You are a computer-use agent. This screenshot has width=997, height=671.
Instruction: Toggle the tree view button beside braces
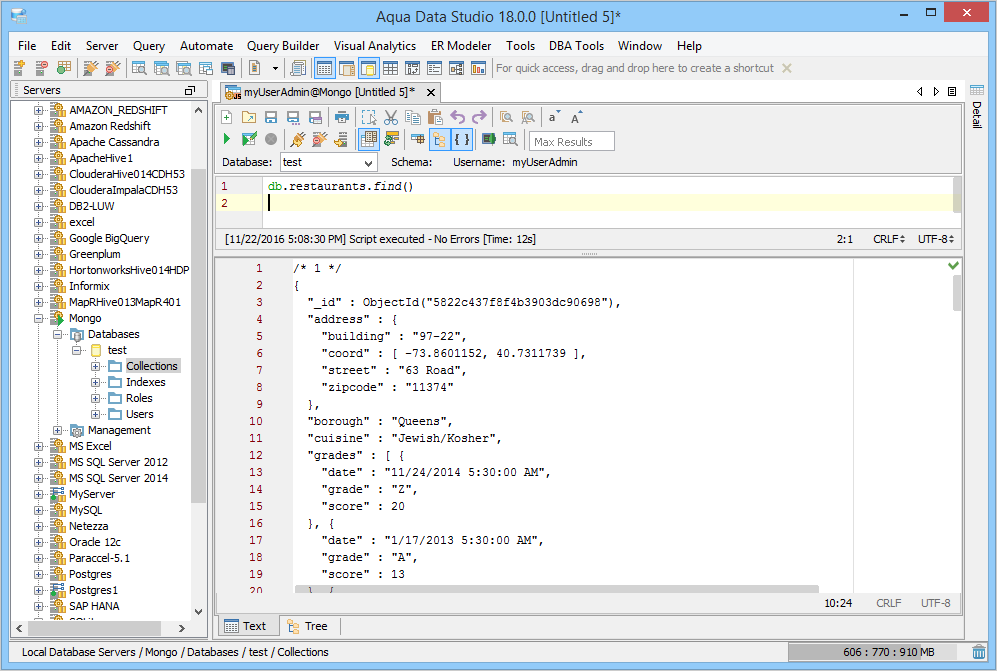pos(439,140)
